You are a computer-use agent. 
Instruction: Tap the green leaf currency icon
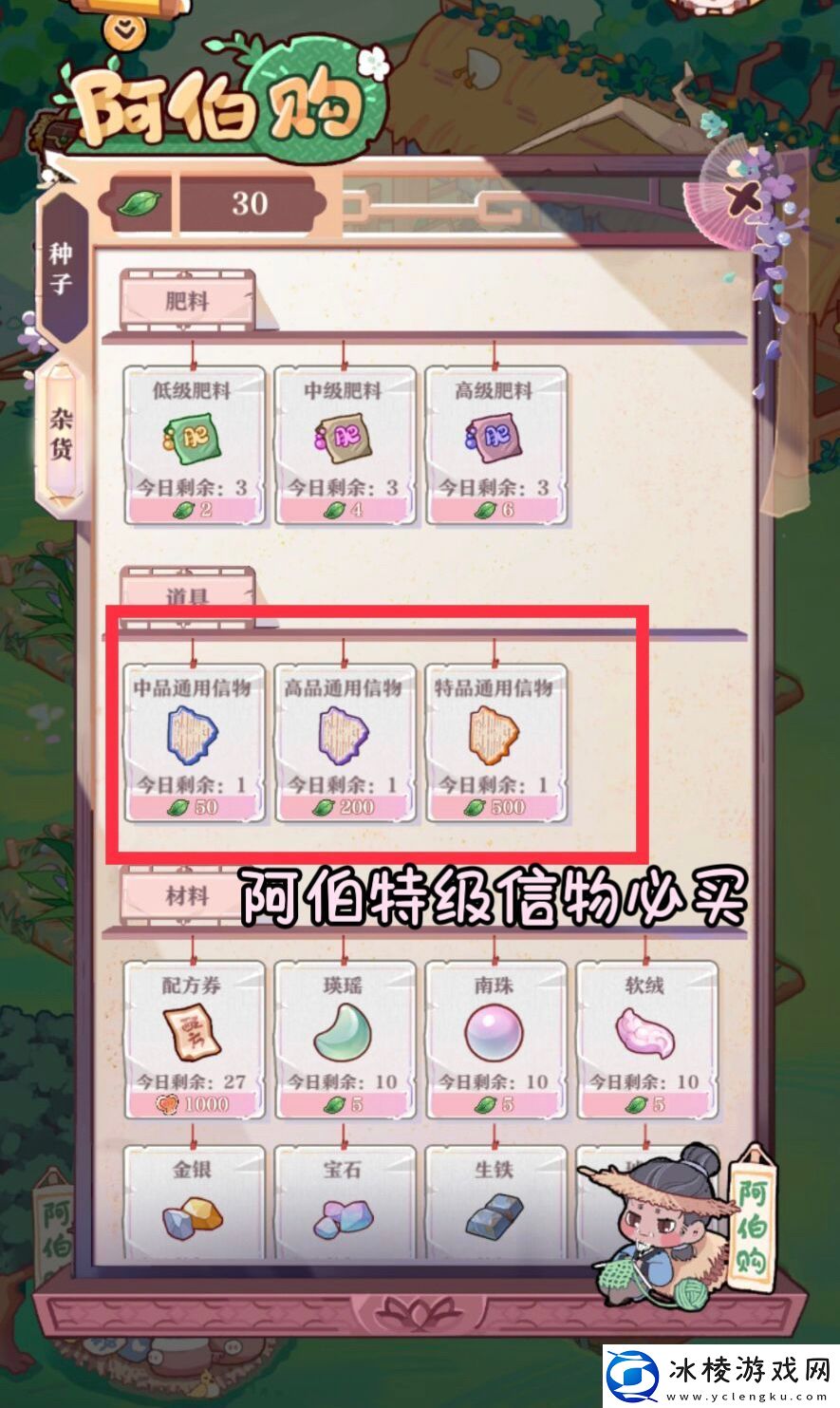click(140, 203)
